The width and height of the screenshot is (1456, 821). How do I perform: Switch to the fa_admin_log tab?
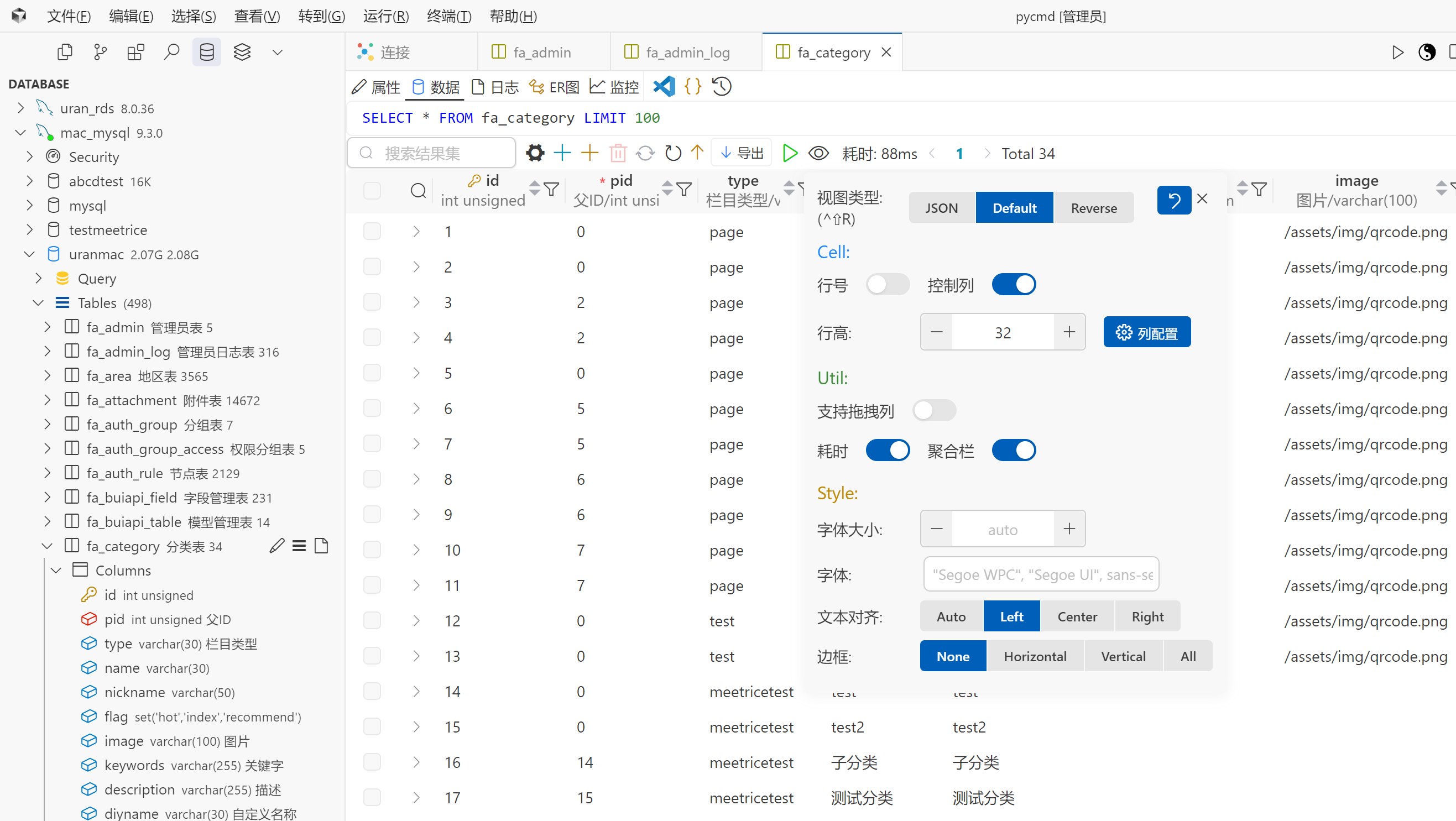(687, 53)
